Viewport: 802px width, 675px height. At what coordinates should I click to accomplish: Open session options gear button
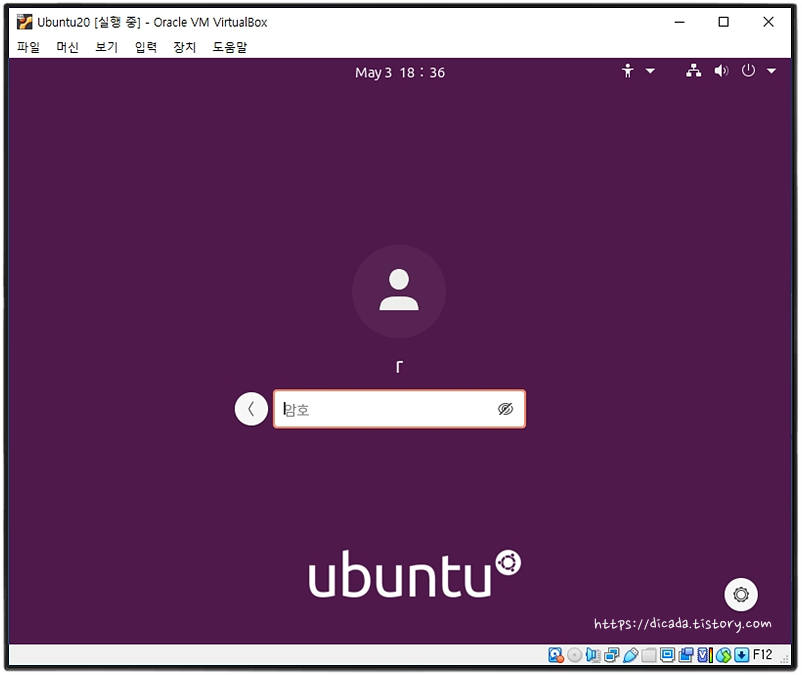(x=741, y=594)
